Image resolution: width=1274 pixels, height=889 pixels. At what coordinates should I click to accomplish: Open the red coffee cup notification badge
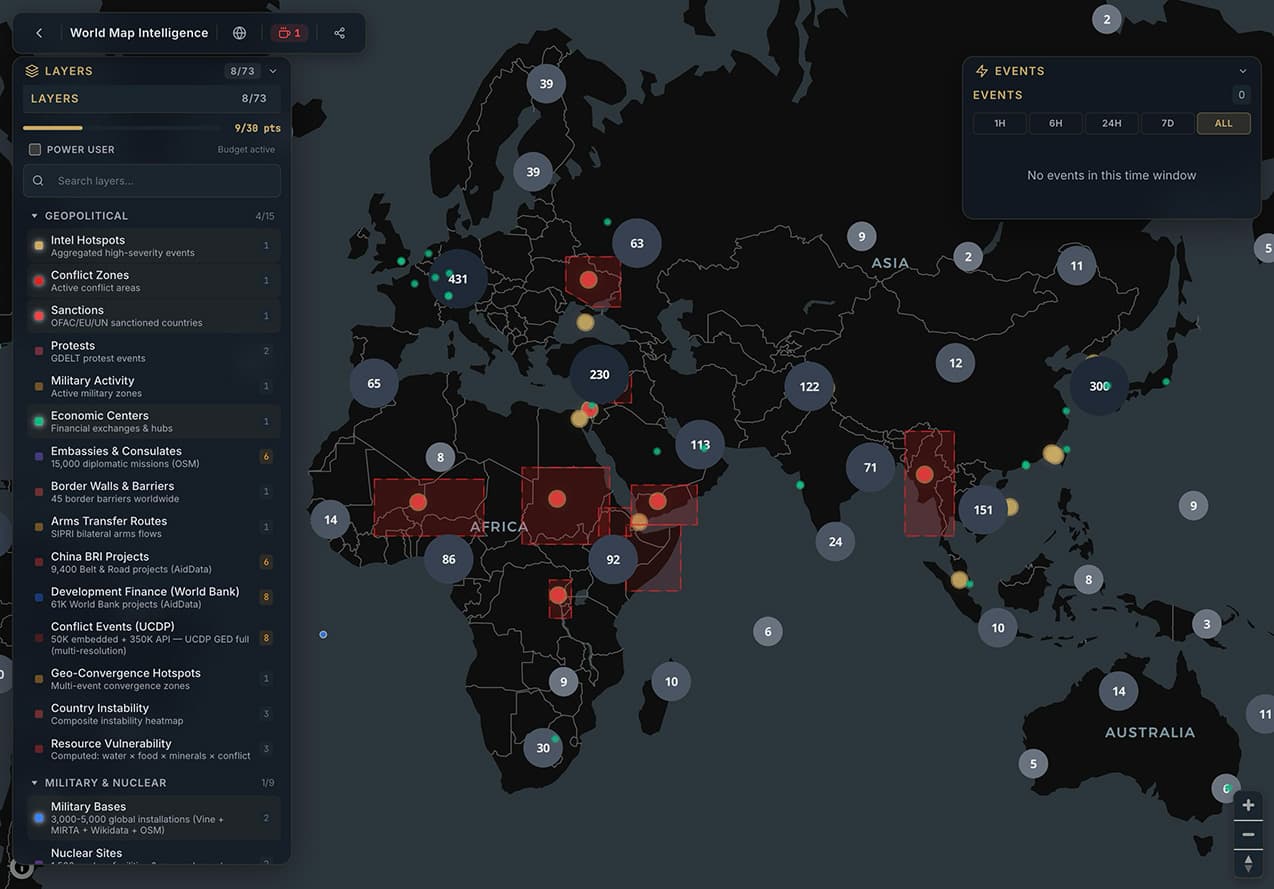[289, 33]
